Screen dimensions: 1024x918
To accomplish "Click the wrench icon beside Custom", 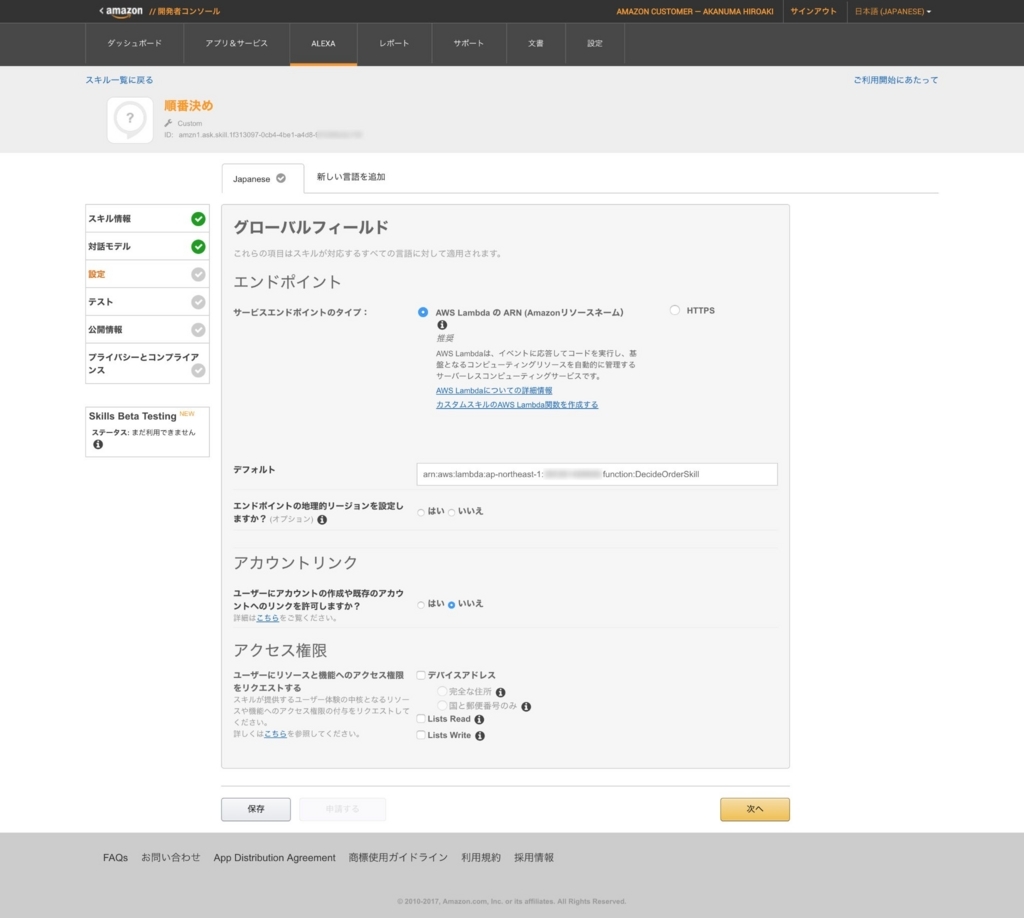I will click(x=168, y=123).
